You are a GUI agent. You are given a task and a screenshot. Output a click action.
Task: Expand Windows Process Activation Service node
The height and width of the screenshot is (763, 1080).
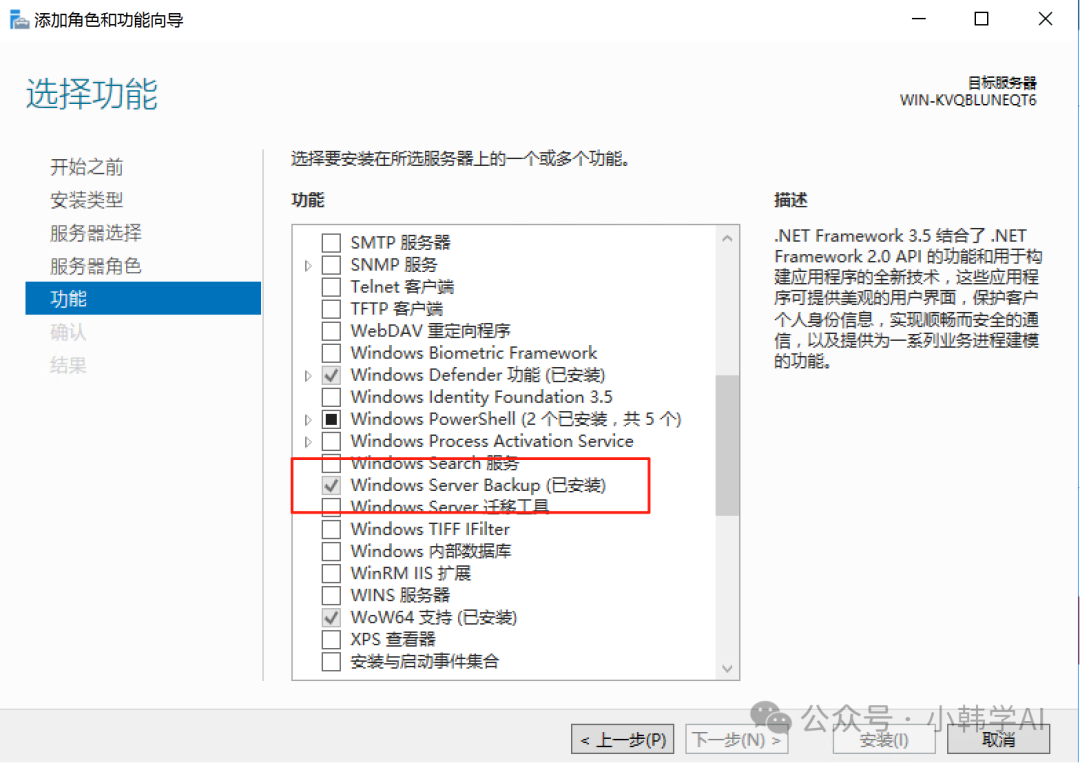point(308,441)
